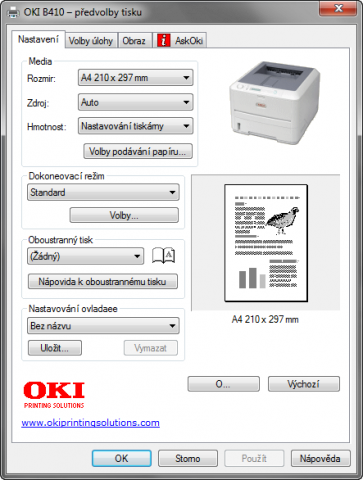Screen dimensions: 363x480
Task: Open Nápovida k oboustrannému tisku help
Action: point(103,282)
